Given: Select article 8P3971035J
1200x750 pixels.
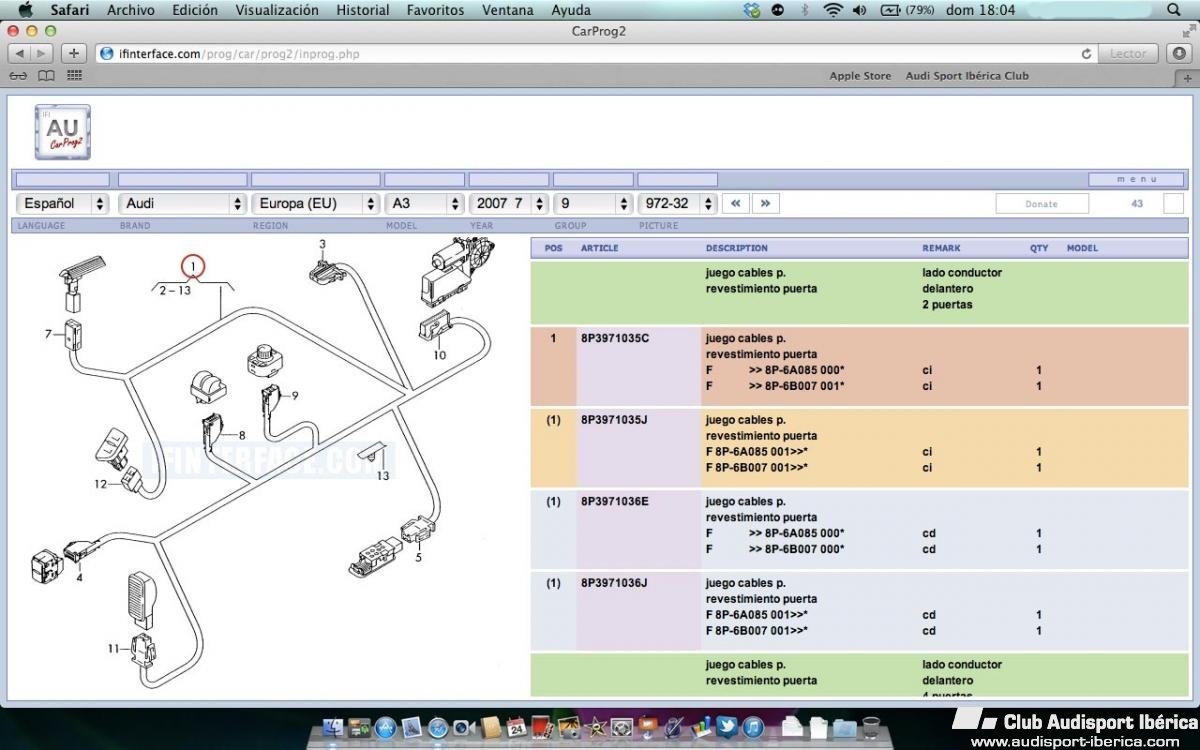Looking at the screenshot, I should [614, 420].
